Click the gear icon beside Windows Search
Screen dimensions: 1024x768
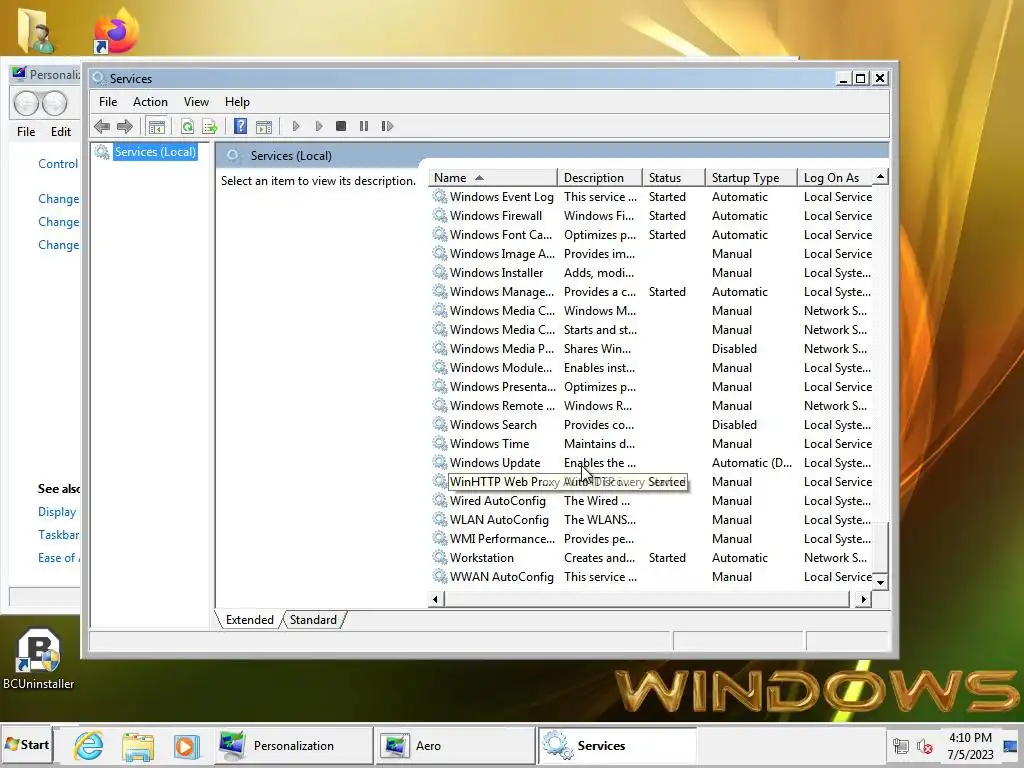pos(440,424)
